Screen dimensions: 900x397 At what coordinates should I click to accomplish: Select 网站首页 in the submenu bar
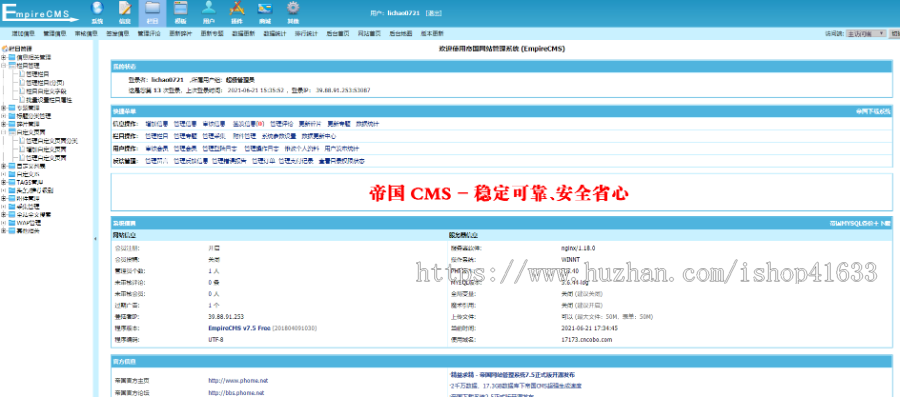[x=370, y=34]
